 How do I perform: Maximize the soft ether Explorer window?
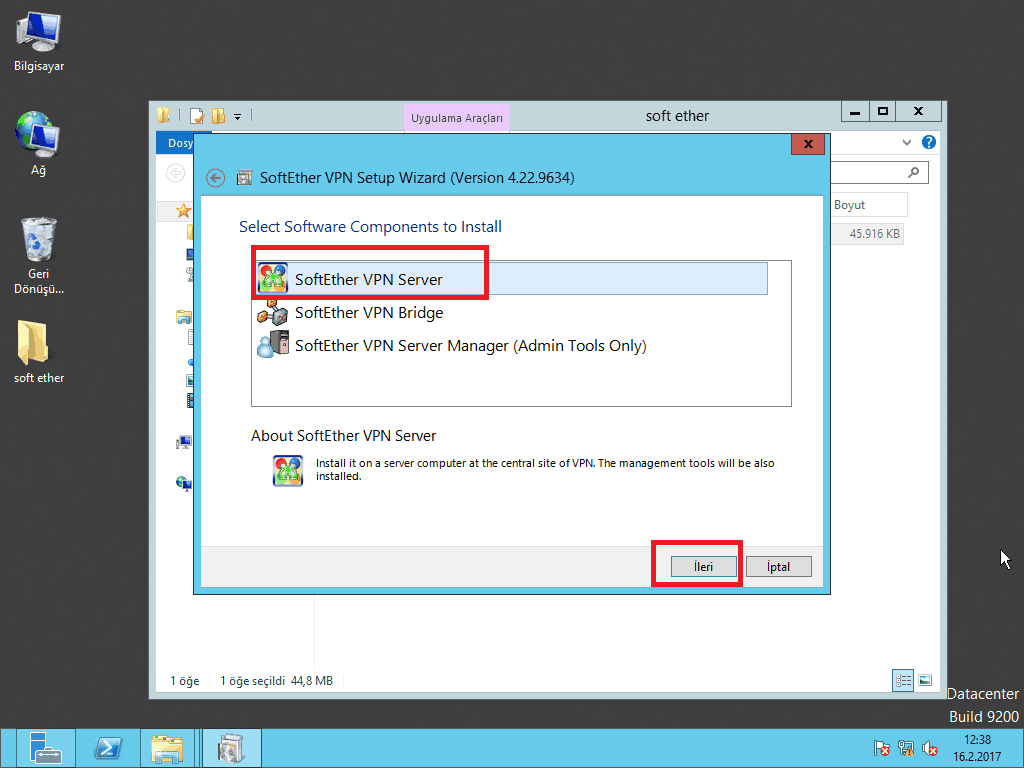click(882, 112)
